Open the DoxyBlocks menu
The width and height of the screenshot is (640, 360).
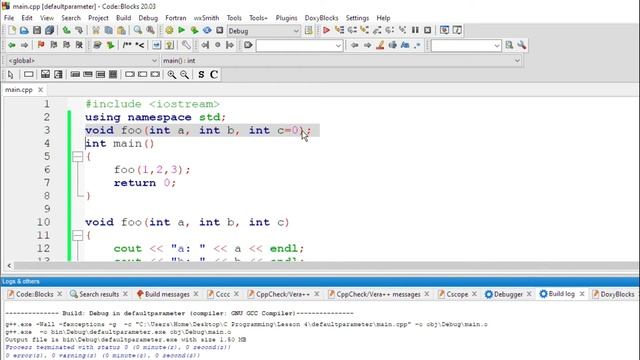pos(321,18)
